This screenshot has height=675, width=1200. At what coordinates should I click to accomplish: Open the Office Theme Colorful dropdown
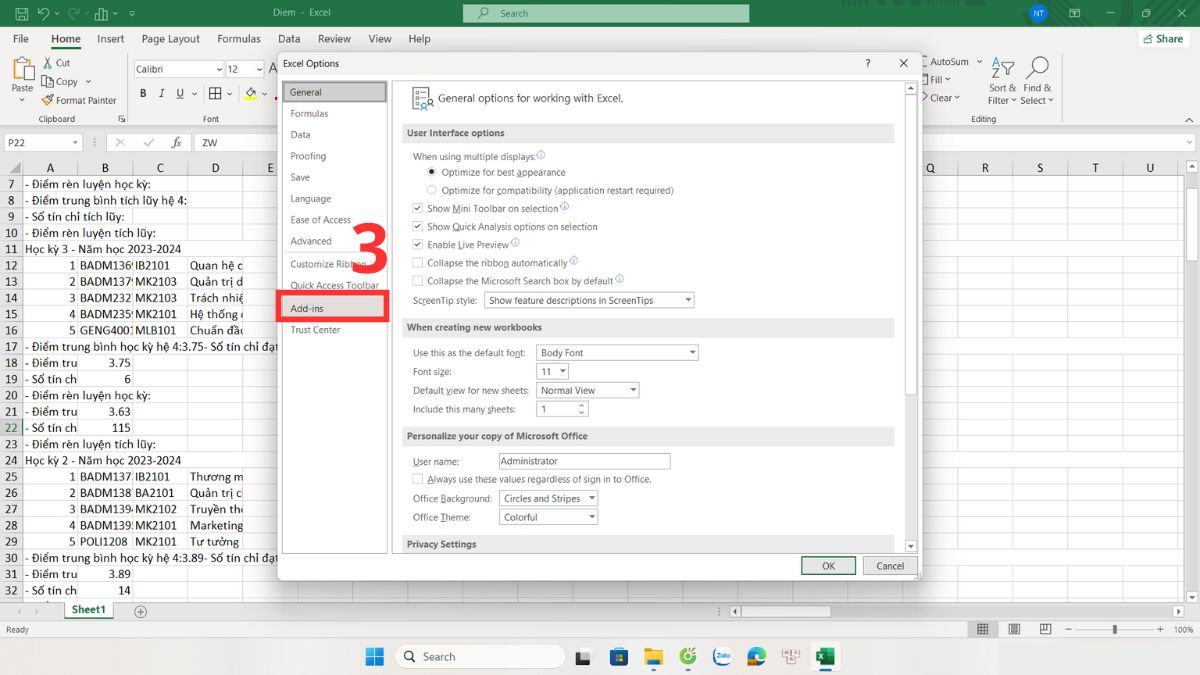(x=548, y=517)
